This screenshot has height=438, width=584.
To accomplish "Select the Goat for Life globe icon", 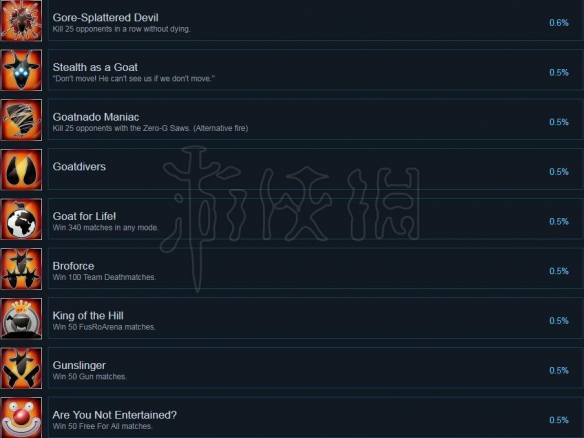I will [x=21, y=219].
